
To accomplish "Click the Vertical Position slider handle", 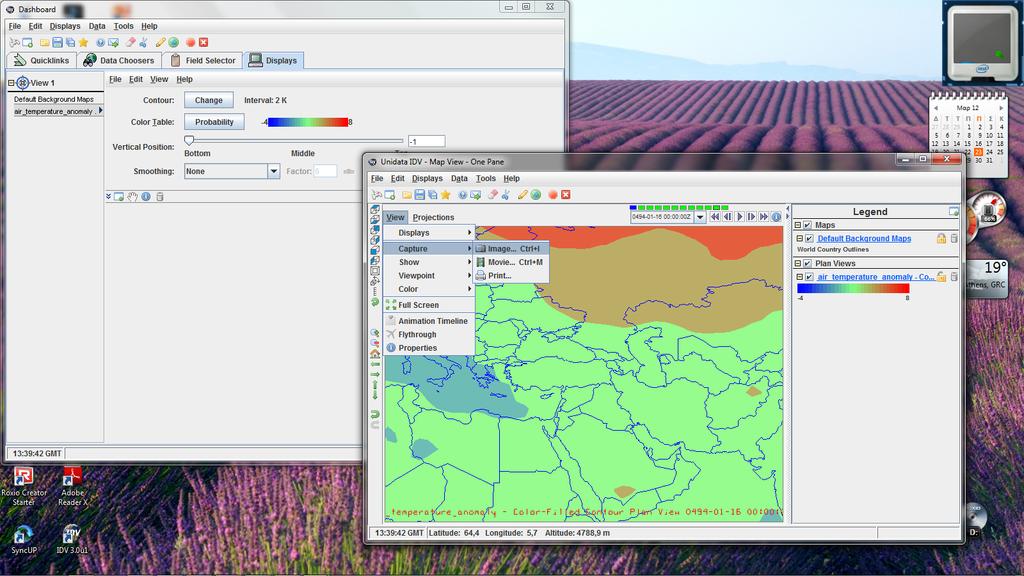I will coord(189,140).
